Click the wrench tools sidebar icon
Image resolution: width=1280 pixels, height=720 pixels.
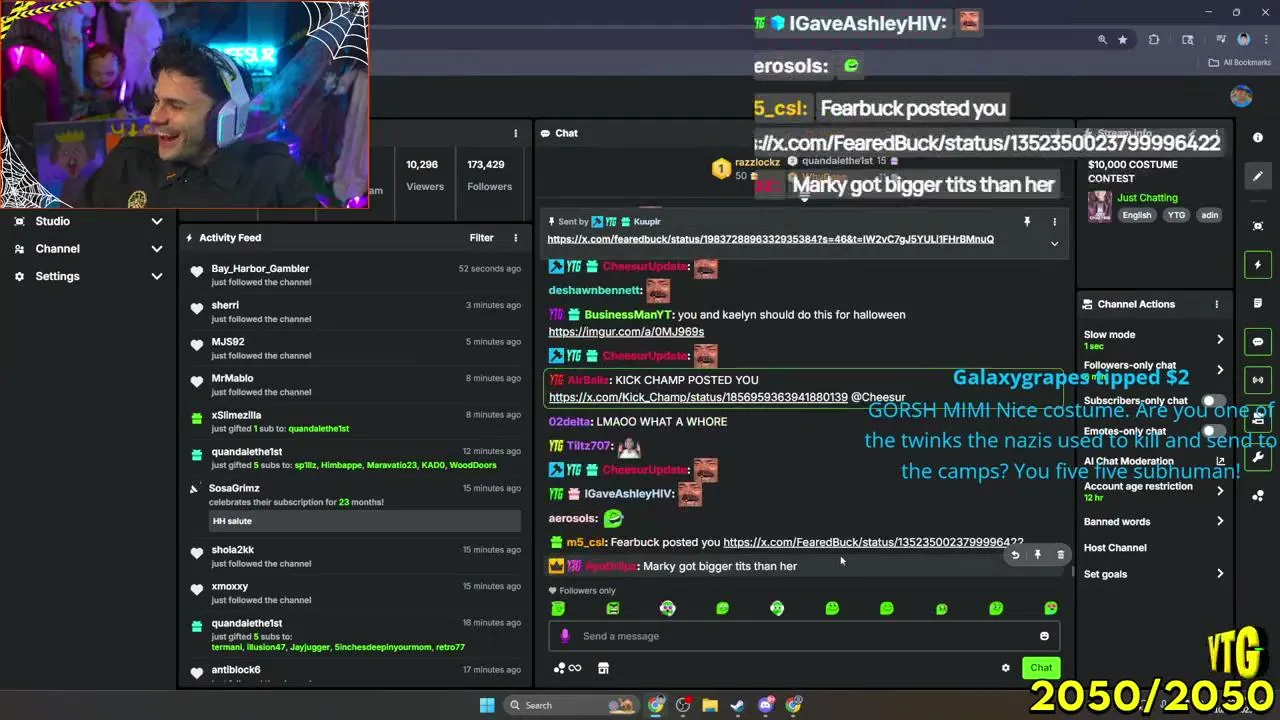[1258, 457]
